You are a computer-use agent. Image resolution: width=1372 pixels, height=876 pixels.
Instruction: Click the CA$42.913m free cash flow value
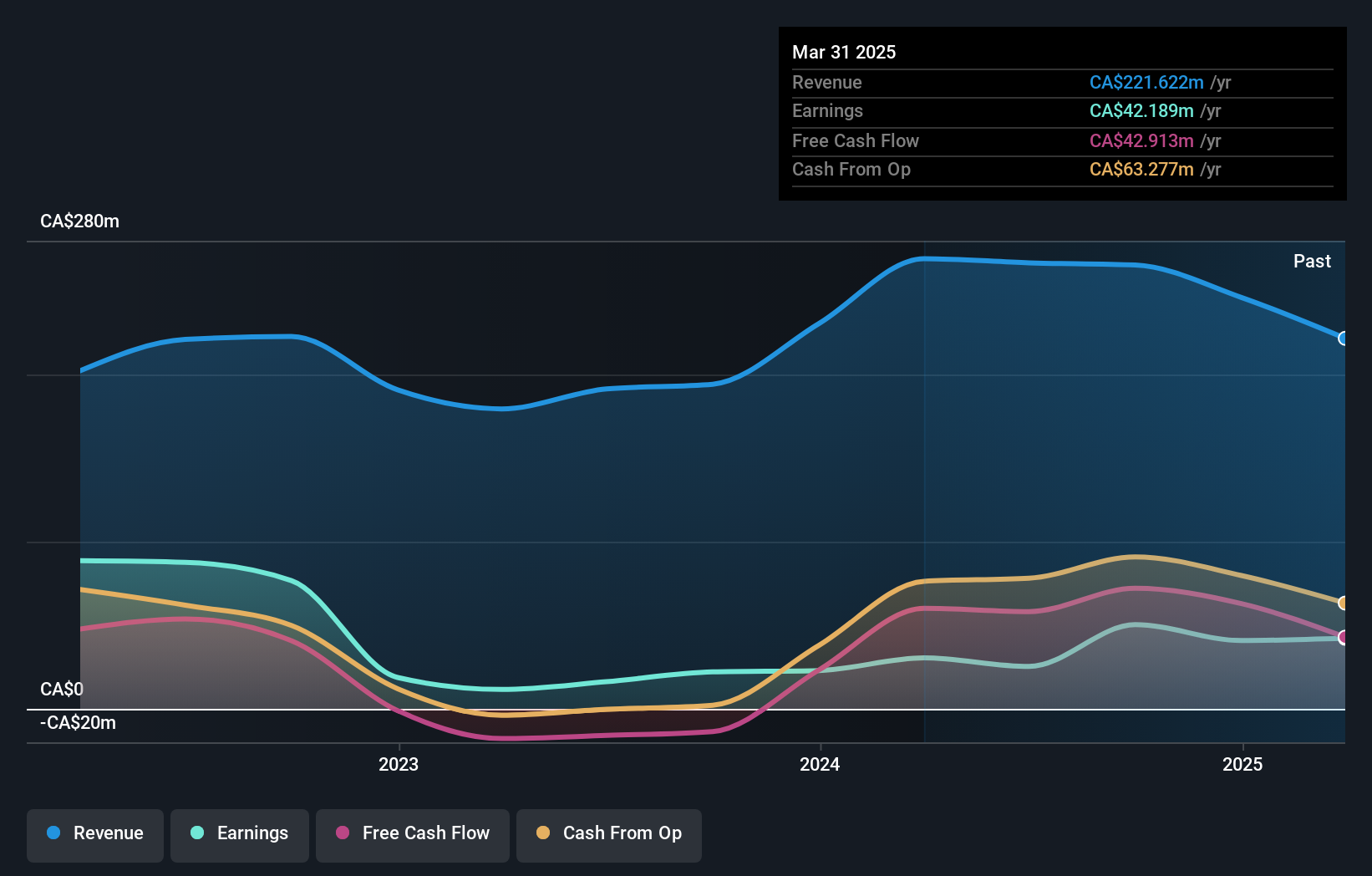1141,140
